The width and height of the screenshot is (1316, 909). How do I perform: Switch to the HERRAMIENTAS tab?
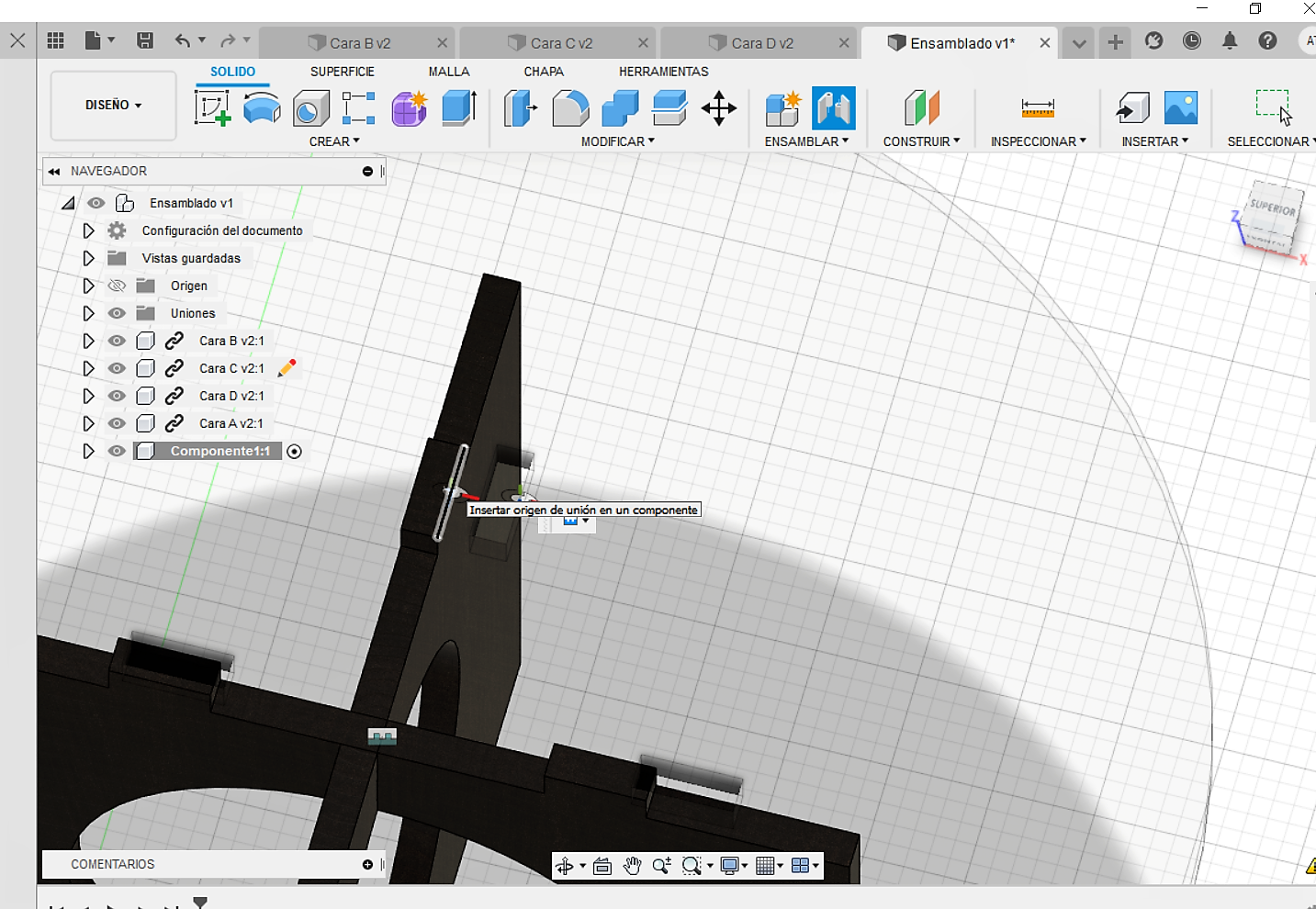(664, 72)
